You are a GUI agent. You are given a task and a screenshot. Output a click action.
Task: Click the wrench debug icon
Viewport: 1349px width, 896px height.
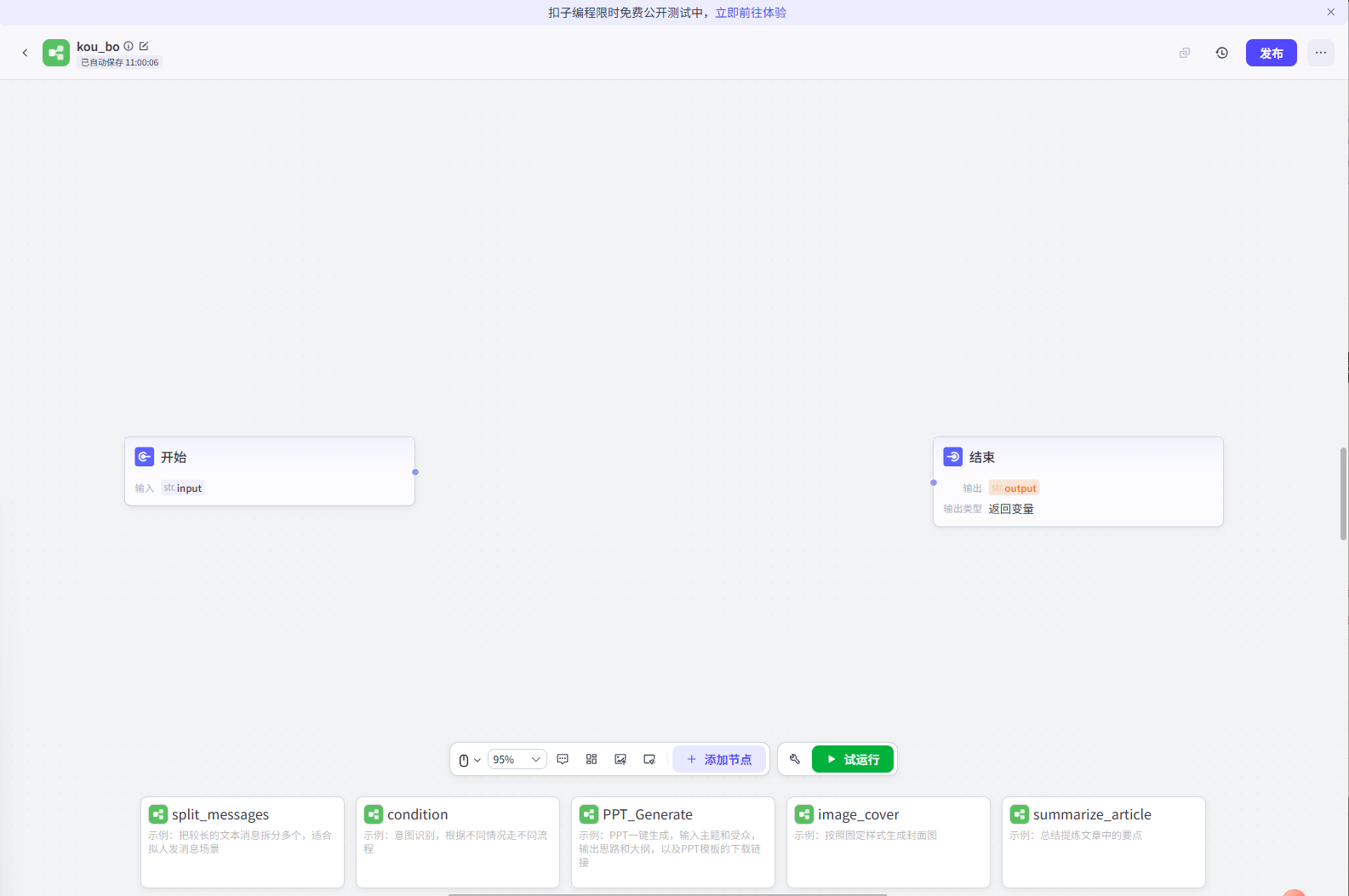(x=795, y=759)
